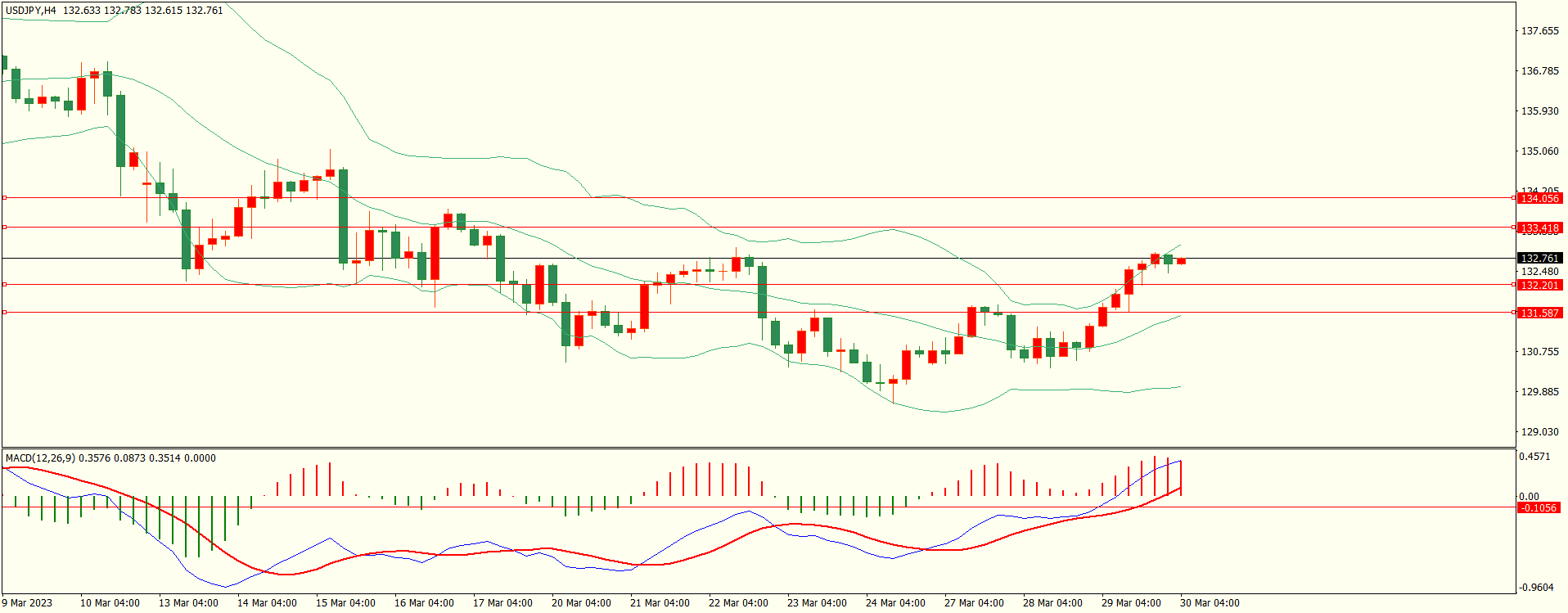Select the red 132.201 price level label

[1539, 286]
